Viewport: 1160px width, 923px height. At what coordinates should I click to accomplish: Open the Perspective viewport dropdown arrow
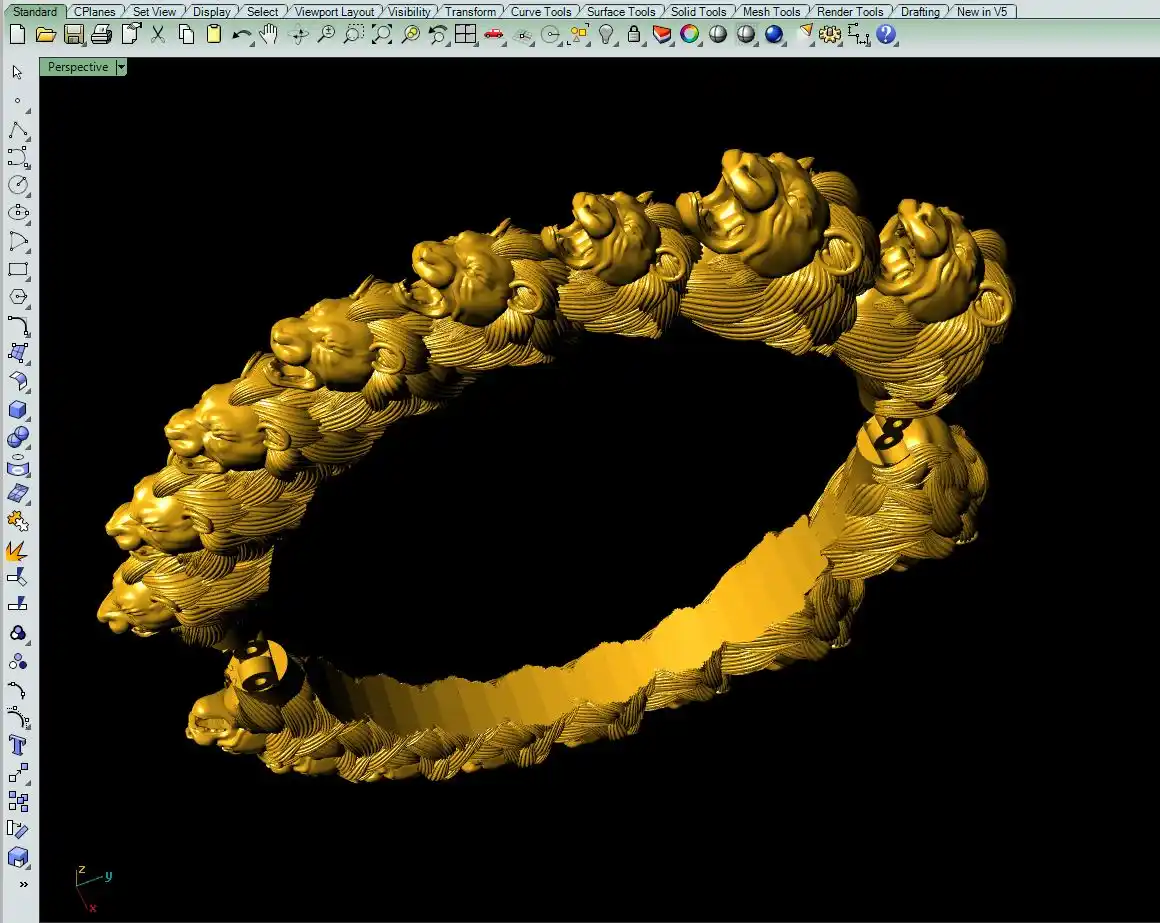(121, 67)
